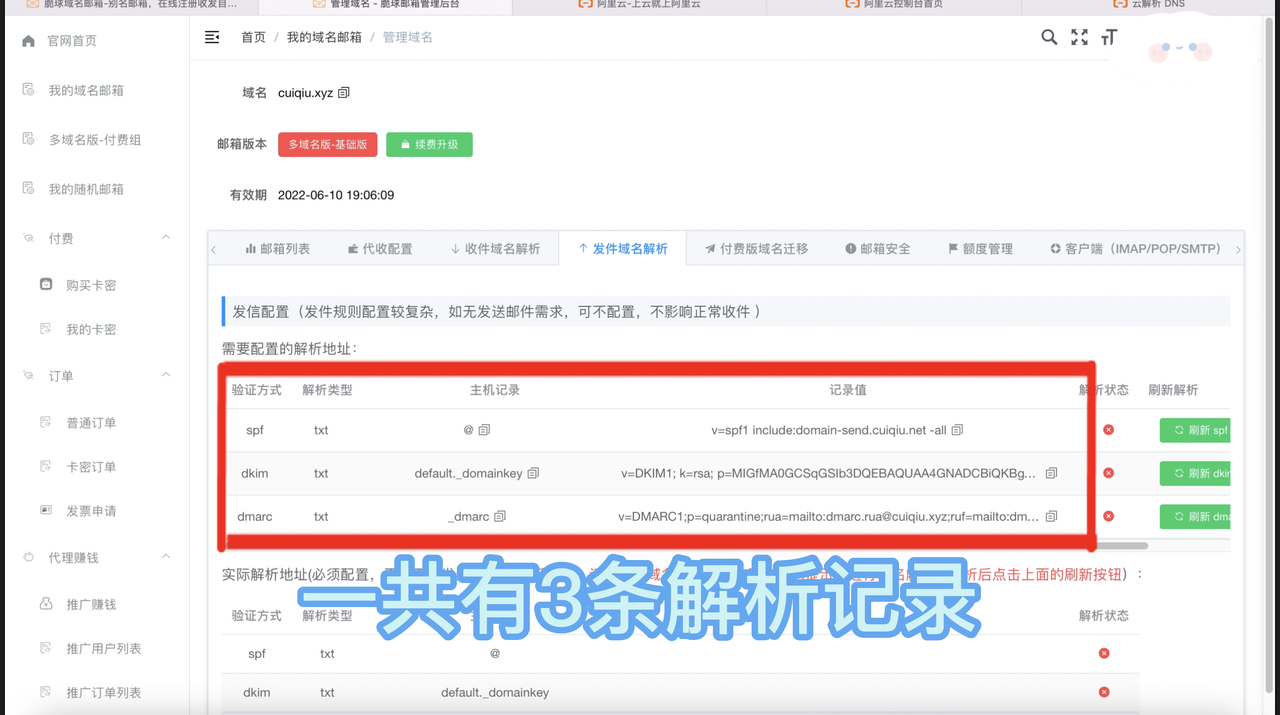
Task: Switch to the 云解析 DNS browser tab
Action: tap(1150, 5)
